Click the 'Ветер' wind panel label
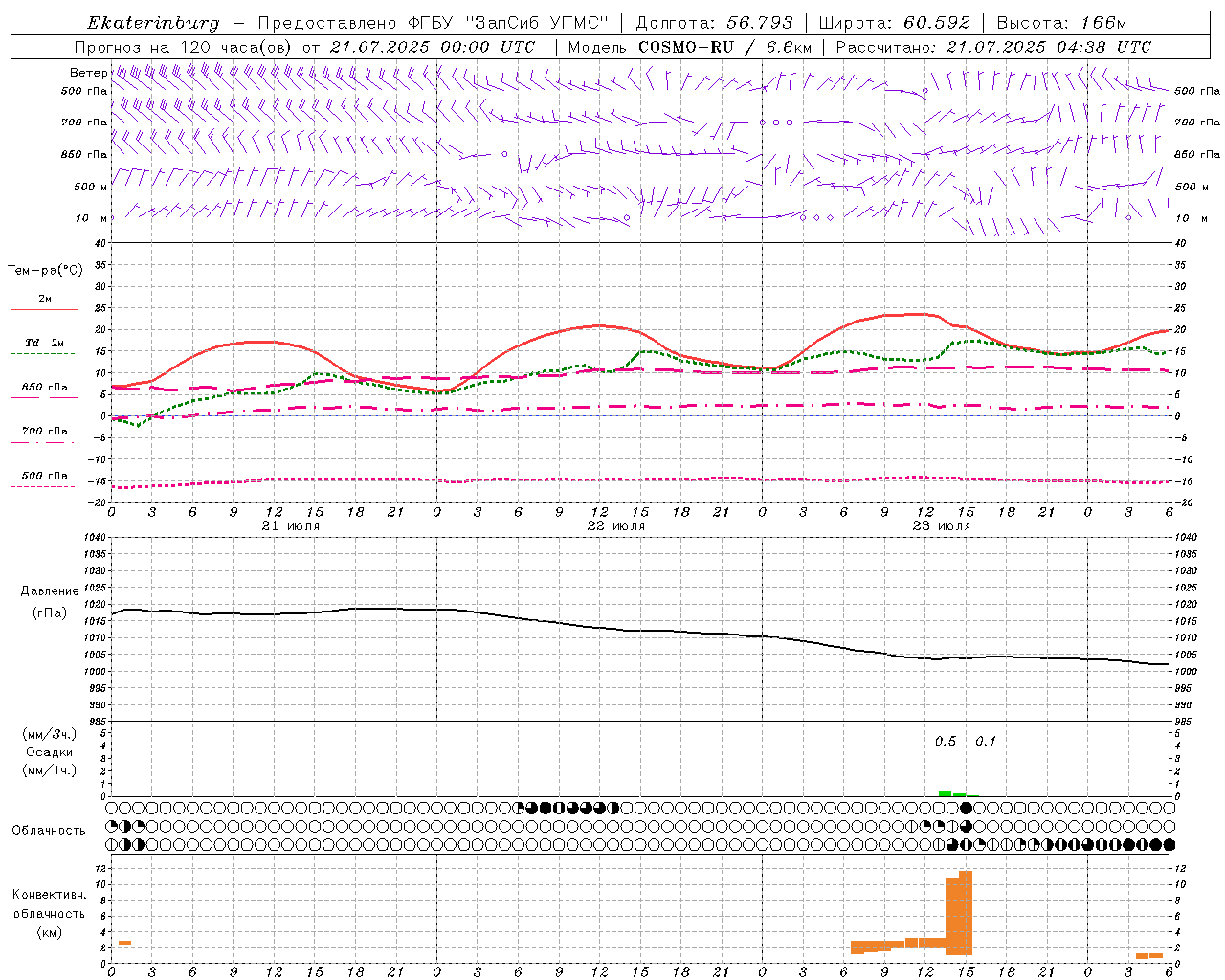Image resolution: width=1225 pixels, height=980 pixels. coord(88,73)
